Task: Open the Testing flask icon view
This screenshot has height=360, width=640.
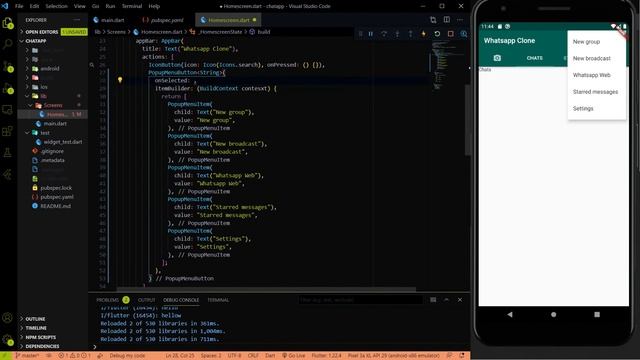Action: 8,153
